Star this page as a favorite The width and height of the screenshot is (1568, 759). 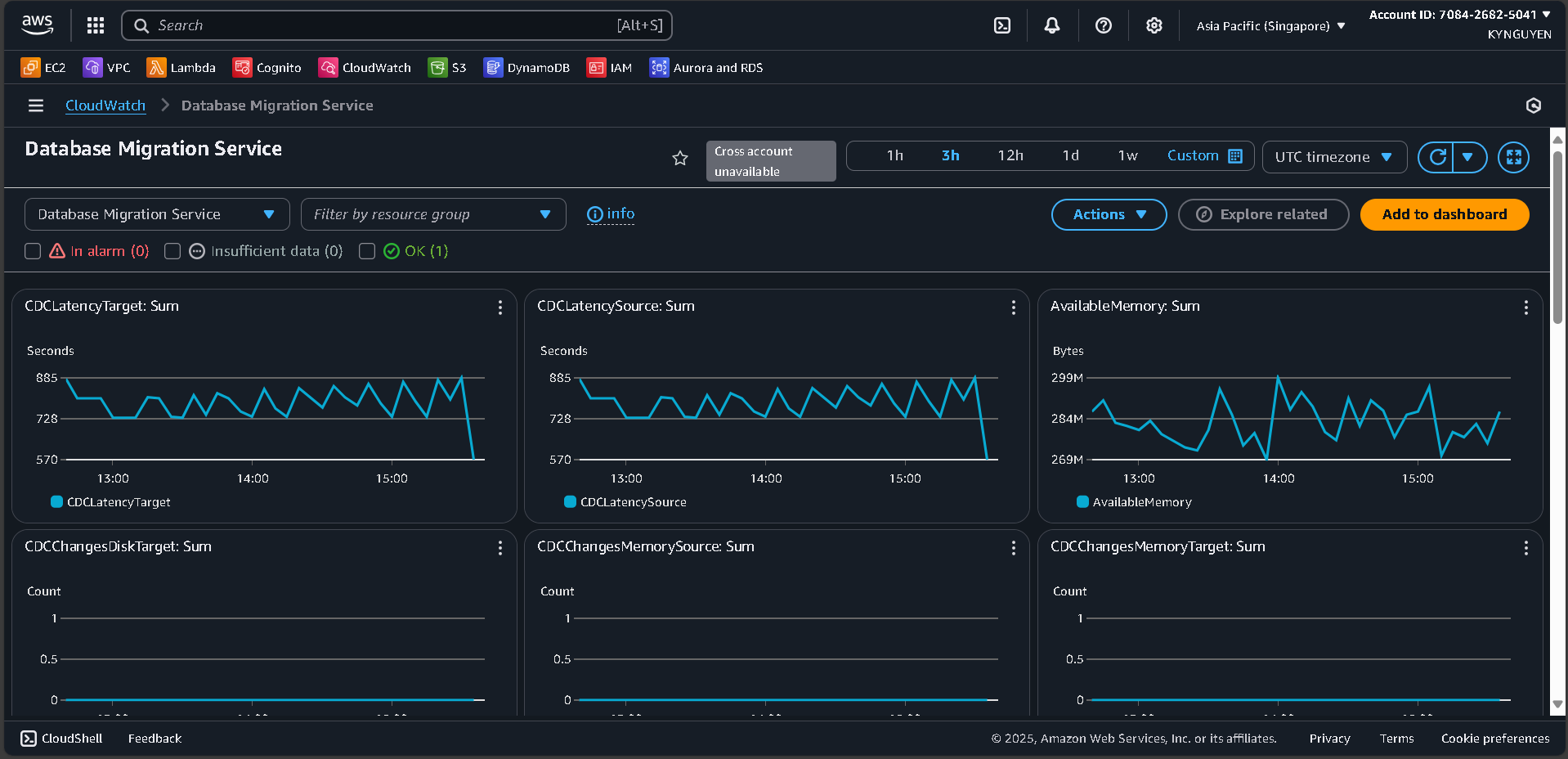coord(679,159)
